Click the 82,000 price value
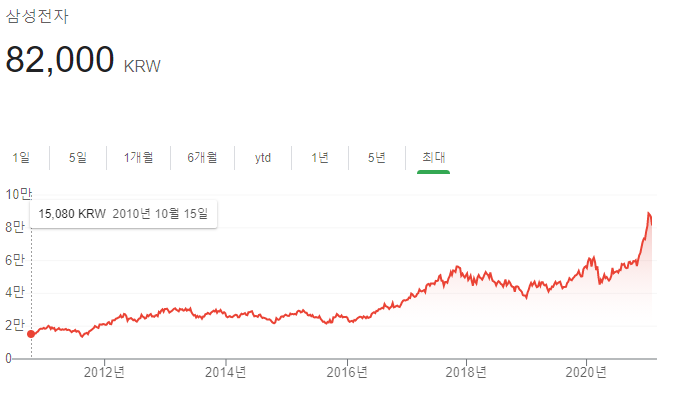 pyautogui.click(x=60, y=59)
